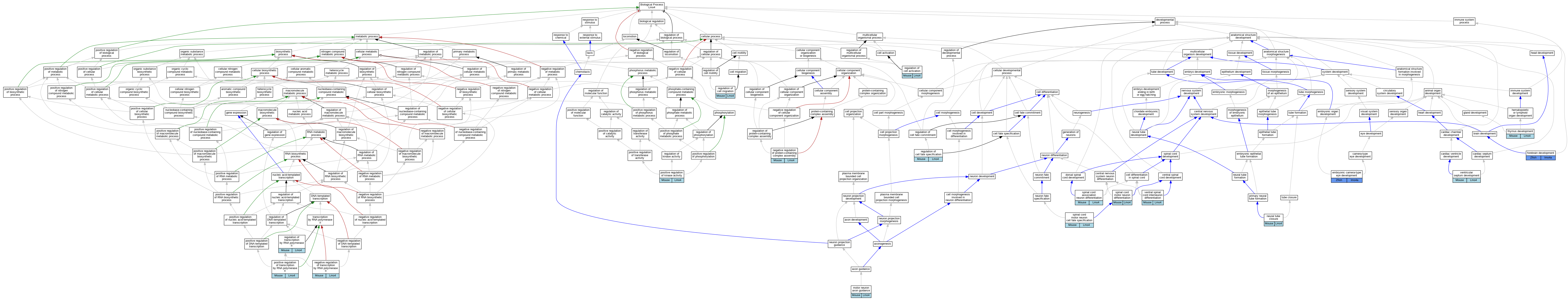
Task: Click 'regulation of molecular function' node
Action: 596,92
